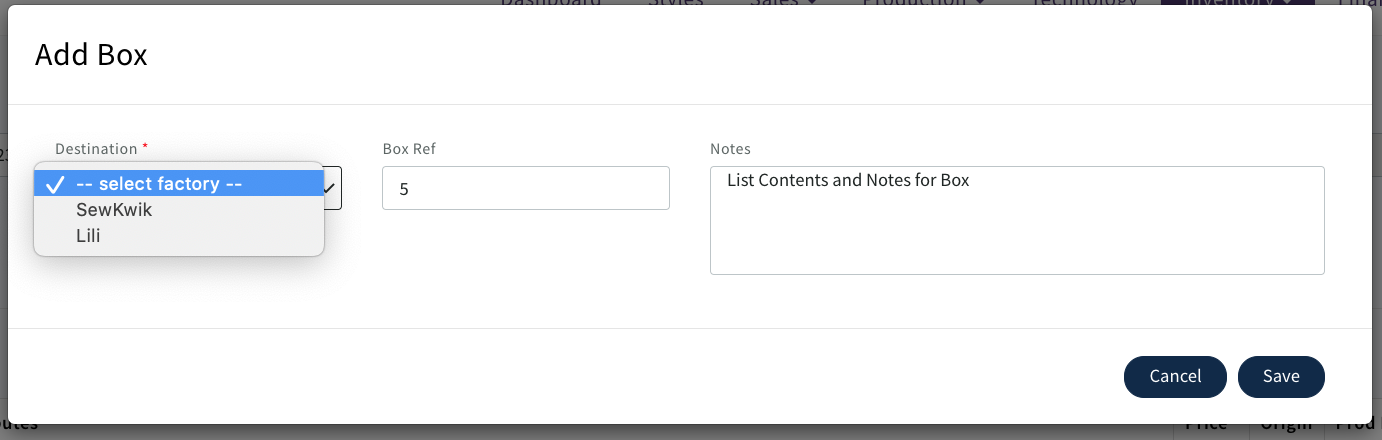This screenshot has height=440, width=1382.
Task: Focus the Box Ref input field
Action: (525, 188)
